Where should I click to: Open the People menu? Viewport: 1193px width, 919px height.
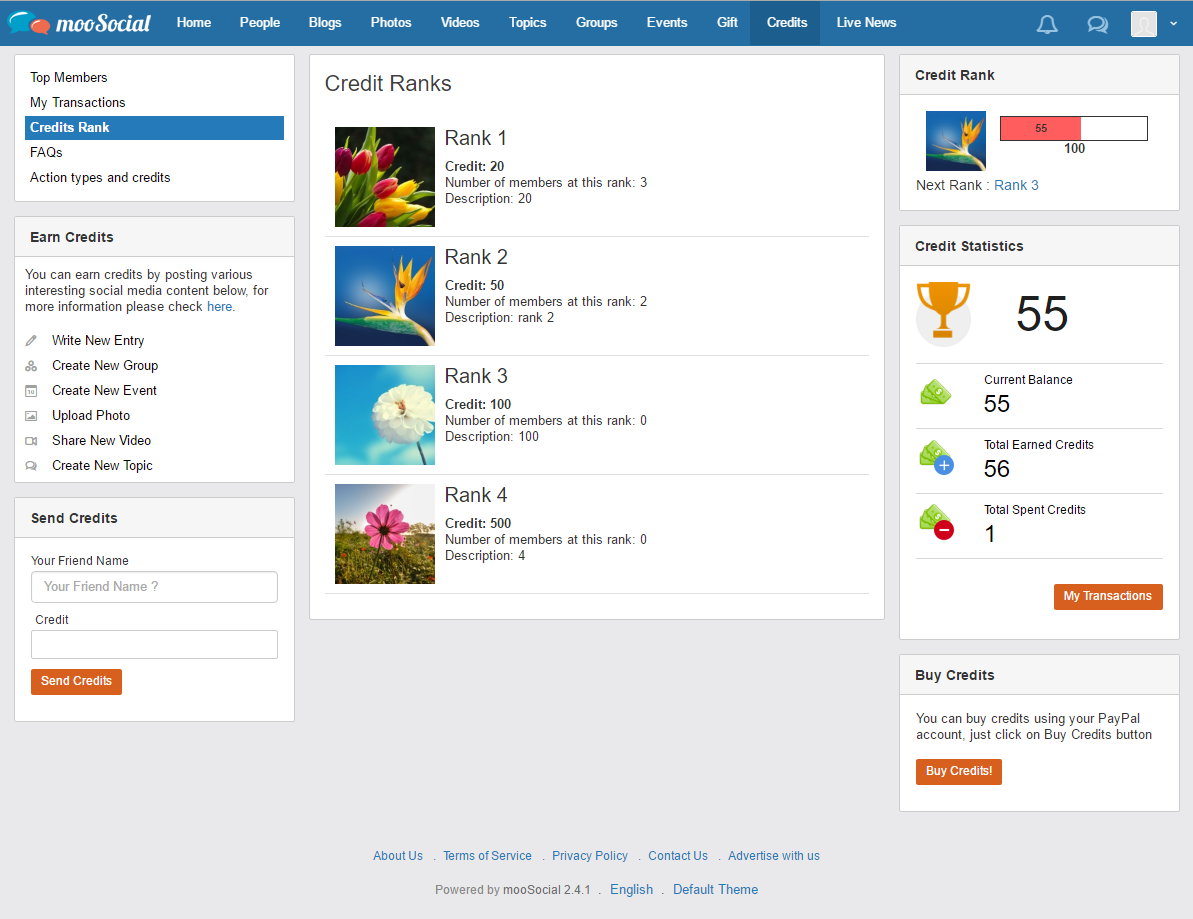[259, 23]
